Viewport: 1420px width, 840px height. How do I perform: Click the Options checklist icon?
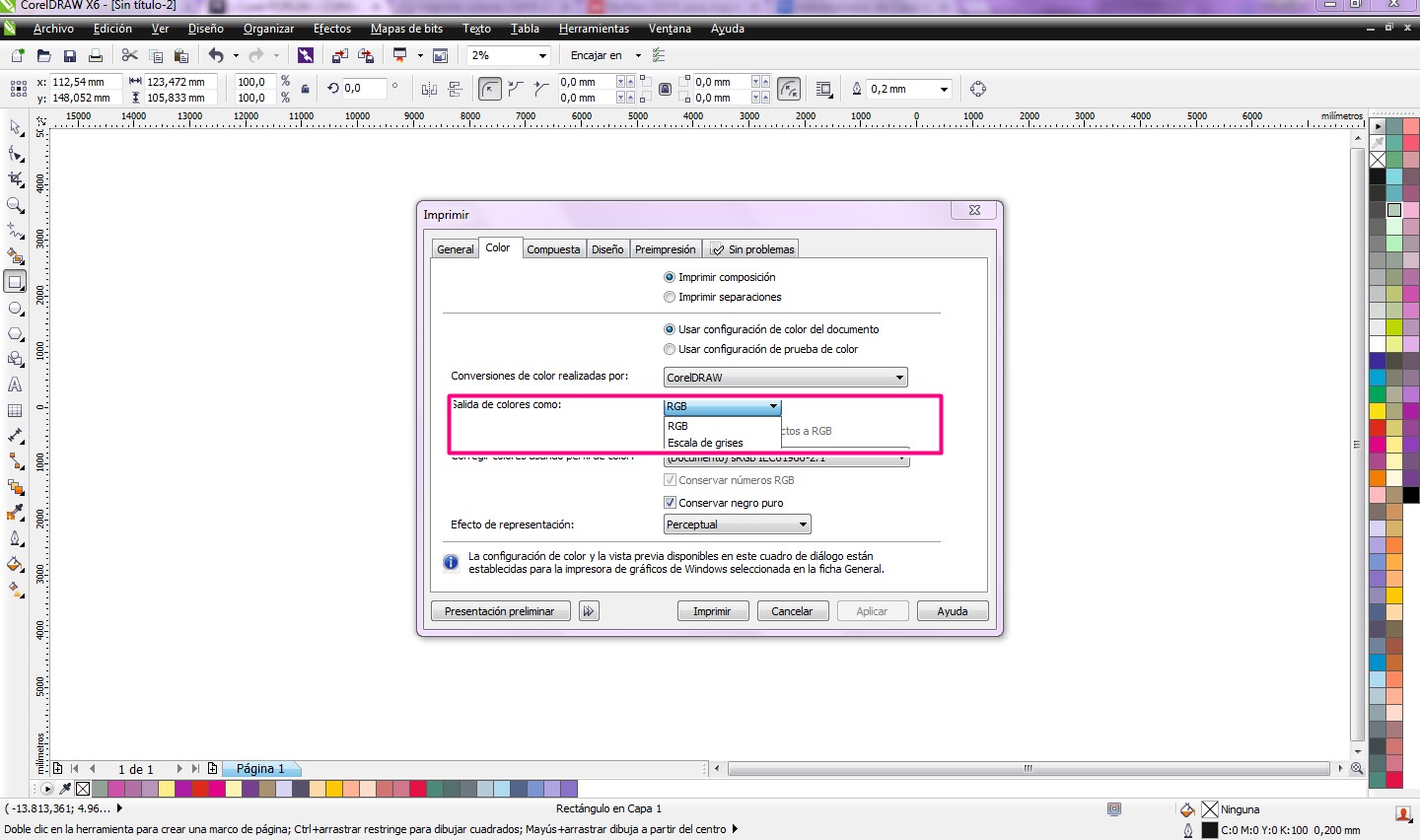(659, 55)
